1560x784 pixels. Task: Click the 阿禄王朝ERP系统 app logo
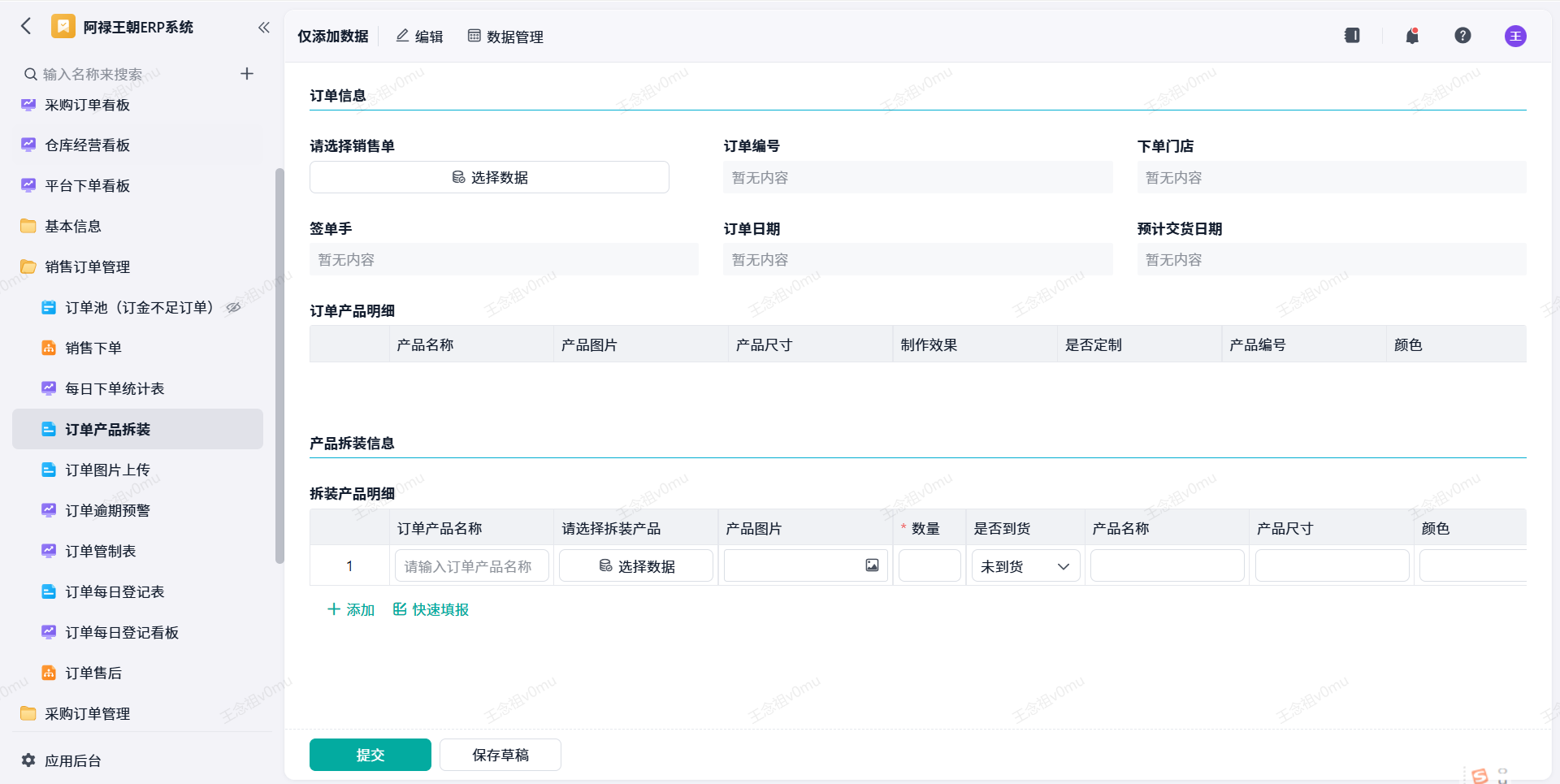(63, 27)
